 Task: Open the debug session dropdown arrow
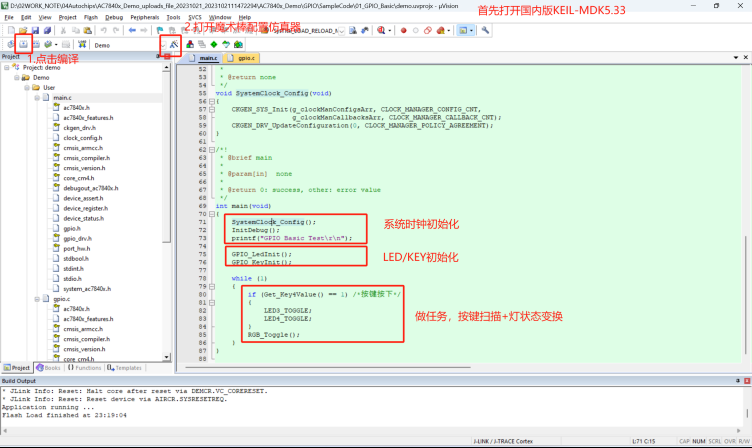(389, 31)
